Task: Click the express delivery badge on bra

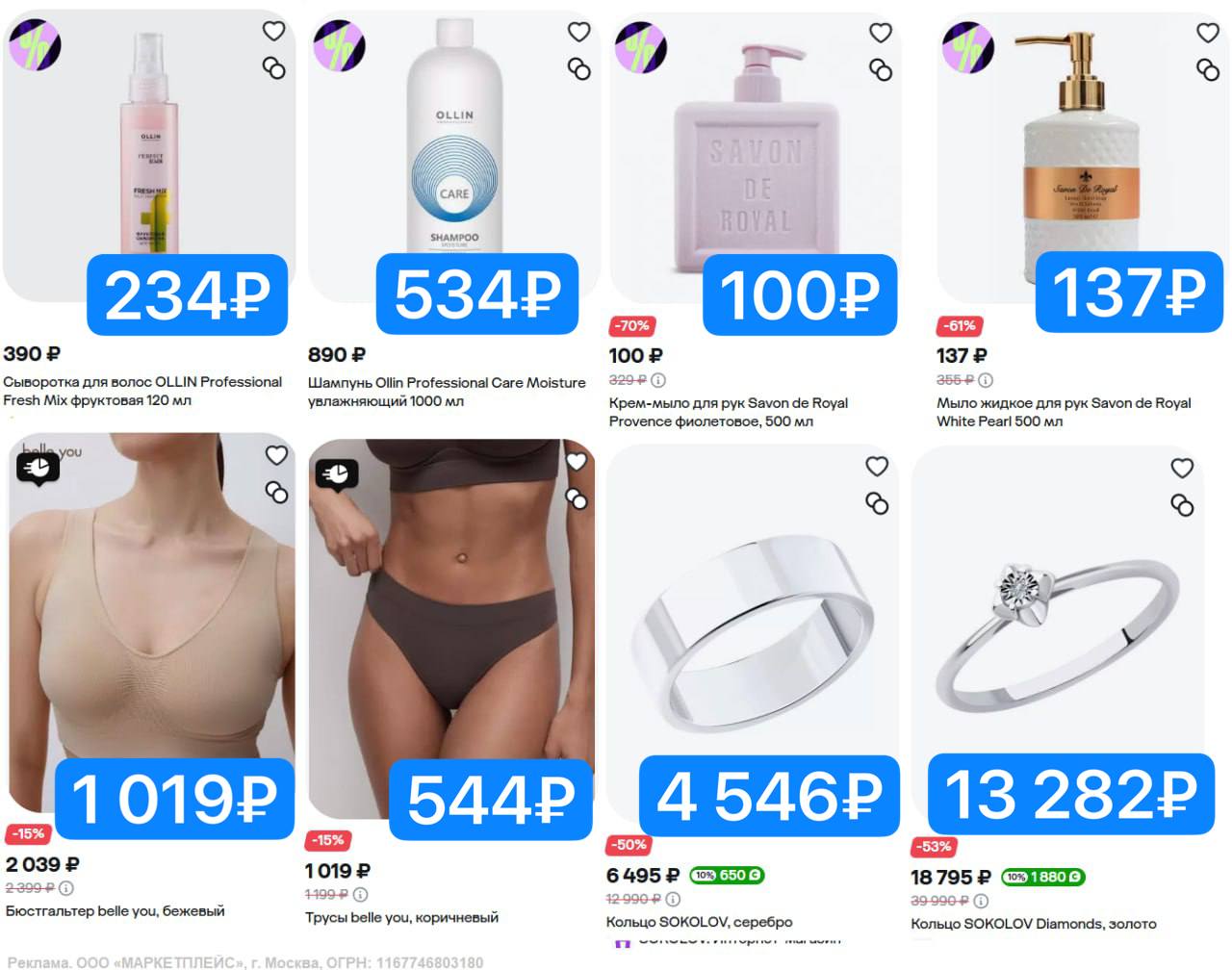Action: [38, 469]
